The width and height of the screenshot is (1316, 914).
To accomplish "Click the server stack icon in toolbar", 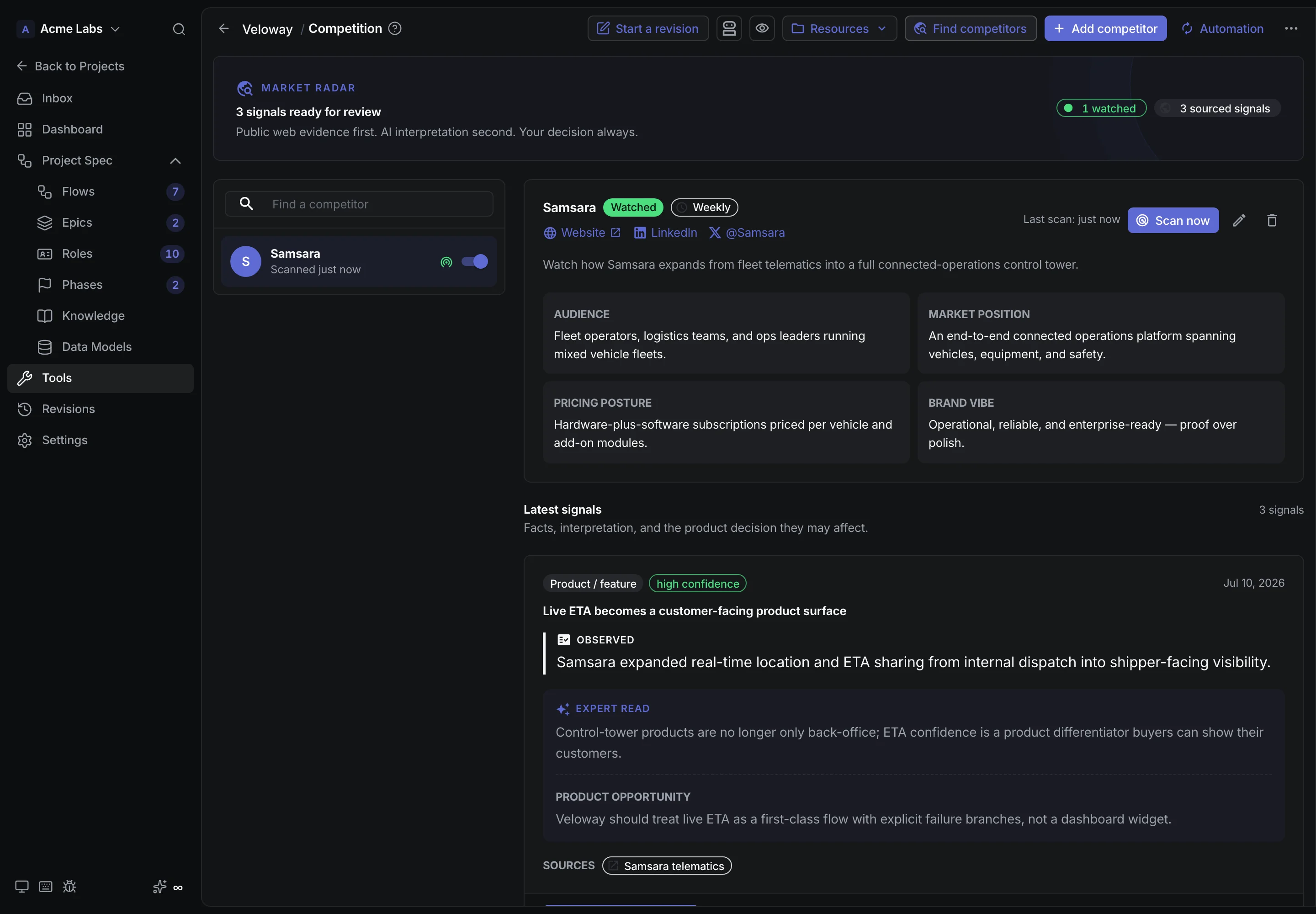I will coord(728,29).
